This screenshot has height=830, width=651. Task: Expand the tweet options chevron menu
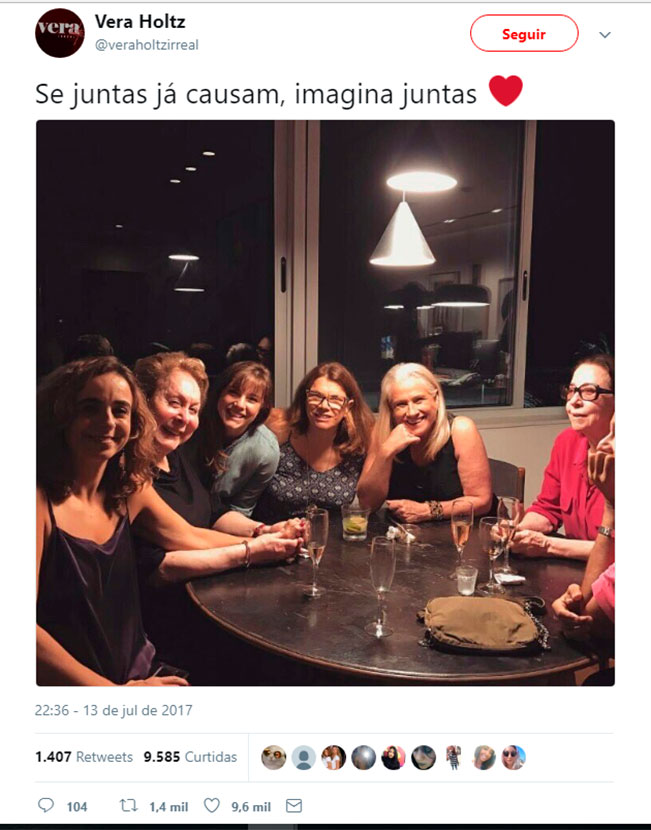click(605, 35)
